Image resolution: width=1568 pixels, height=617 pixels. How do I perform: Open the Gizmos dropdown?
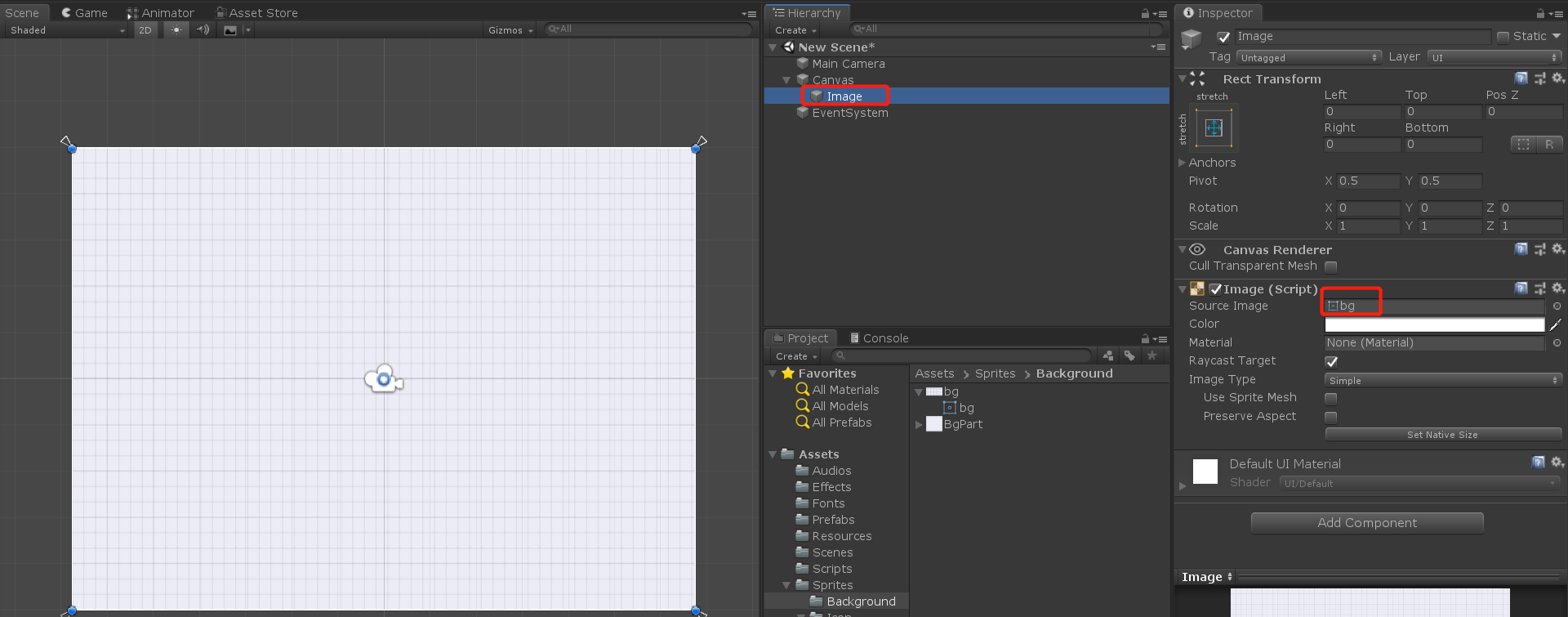coord(510,30)
